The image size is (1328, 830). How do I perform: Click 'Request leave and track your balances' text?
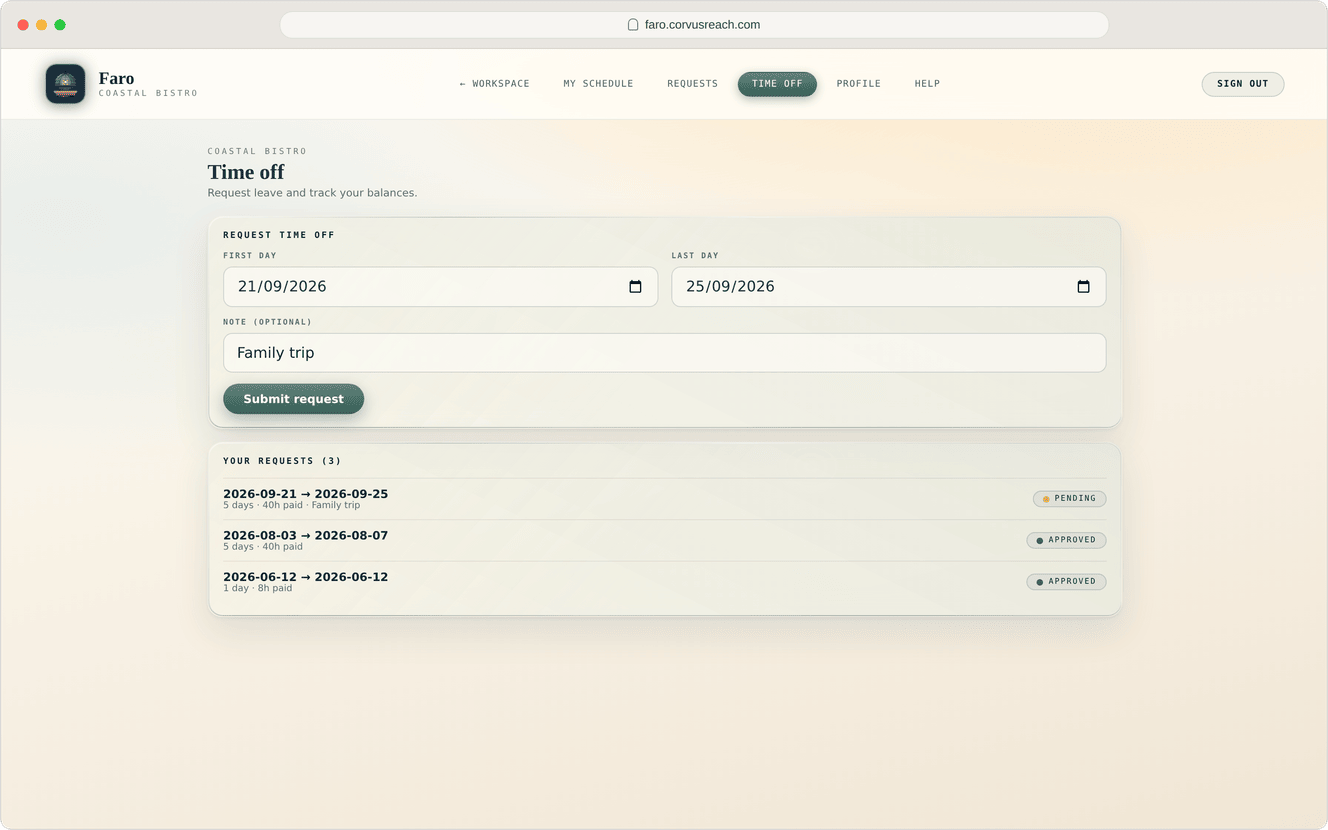tap(312, 193)
